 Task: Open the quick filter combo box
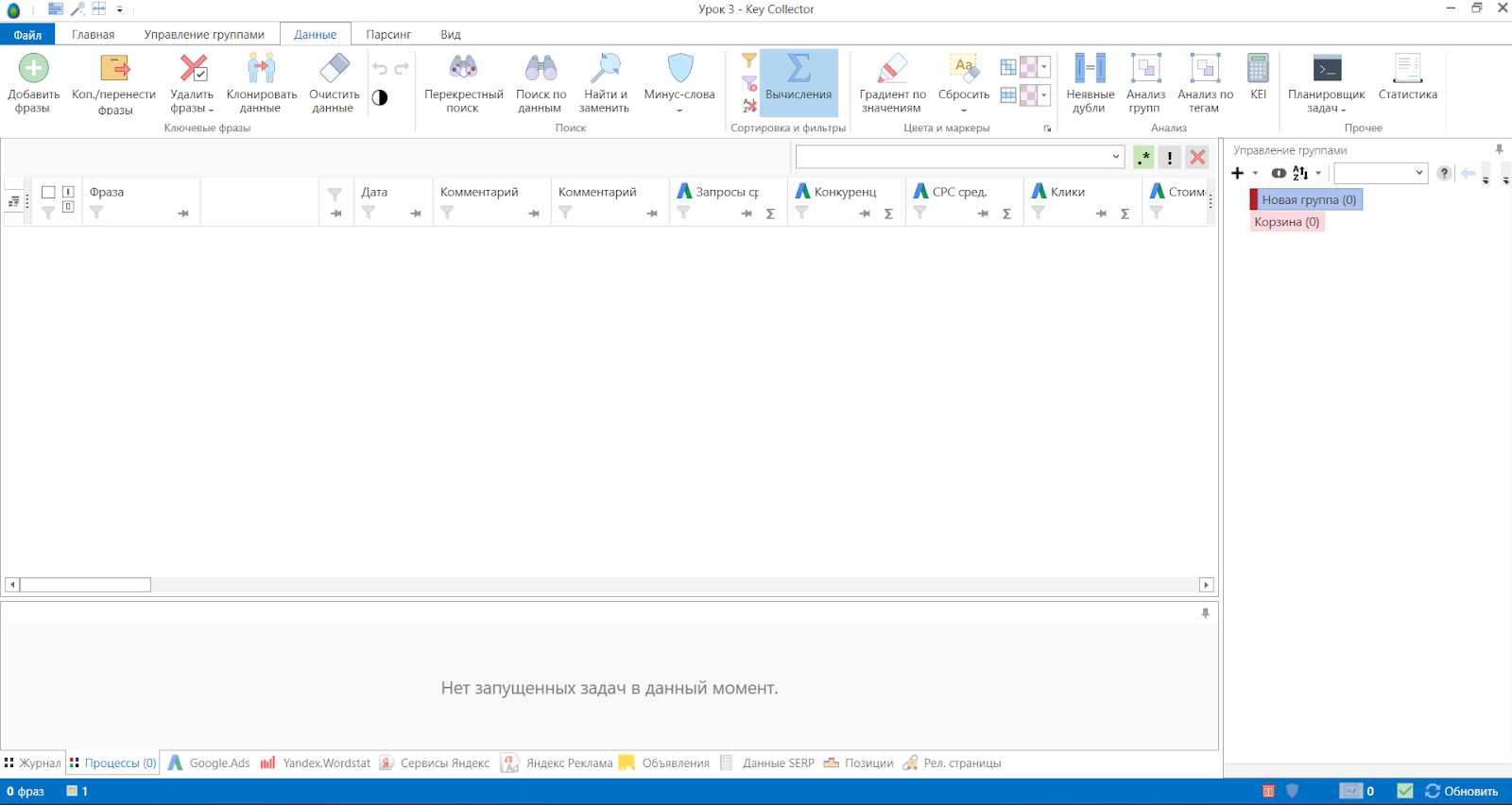pos(960,157)
